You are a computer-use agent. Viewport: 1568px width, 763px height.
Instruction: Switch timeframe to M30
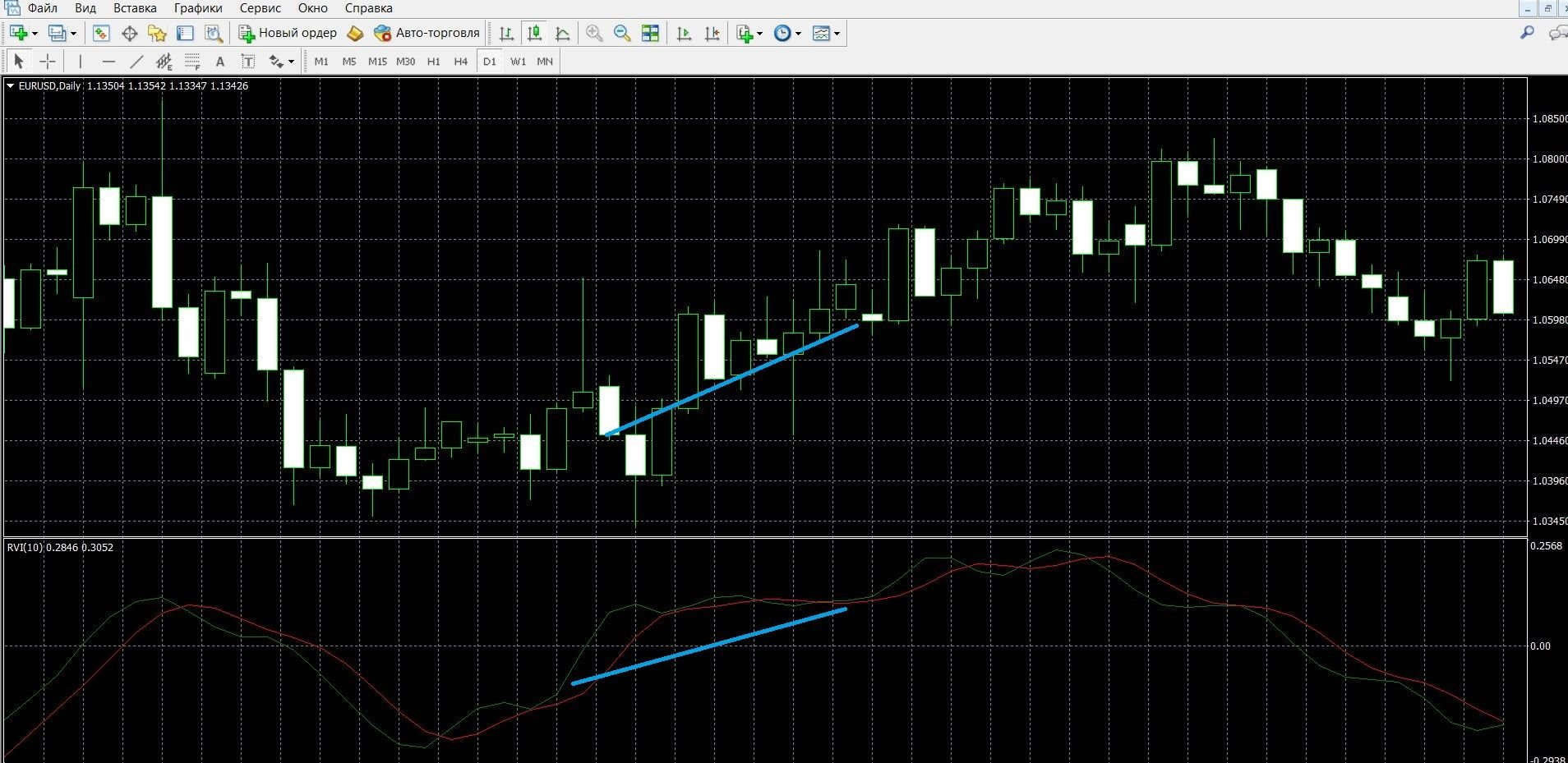pos(405,62)
